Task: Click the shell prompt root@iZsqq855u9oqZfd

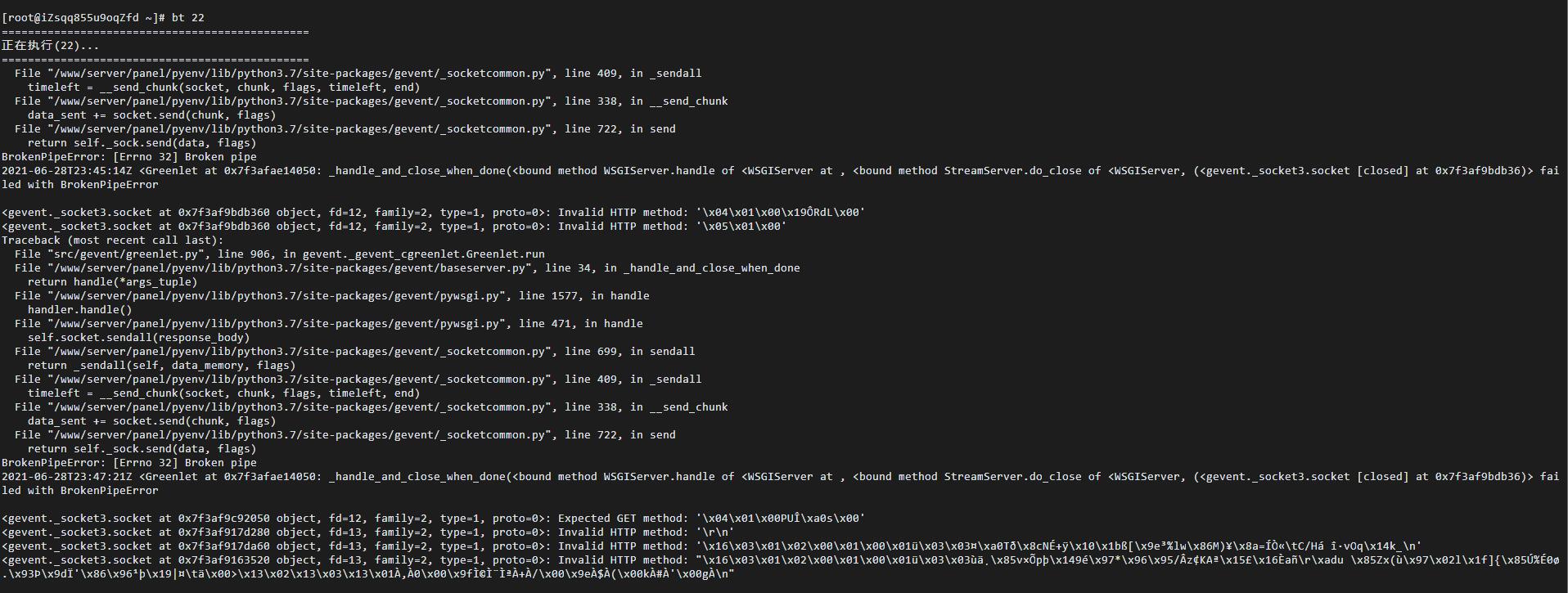Action: tap(73, 18)
